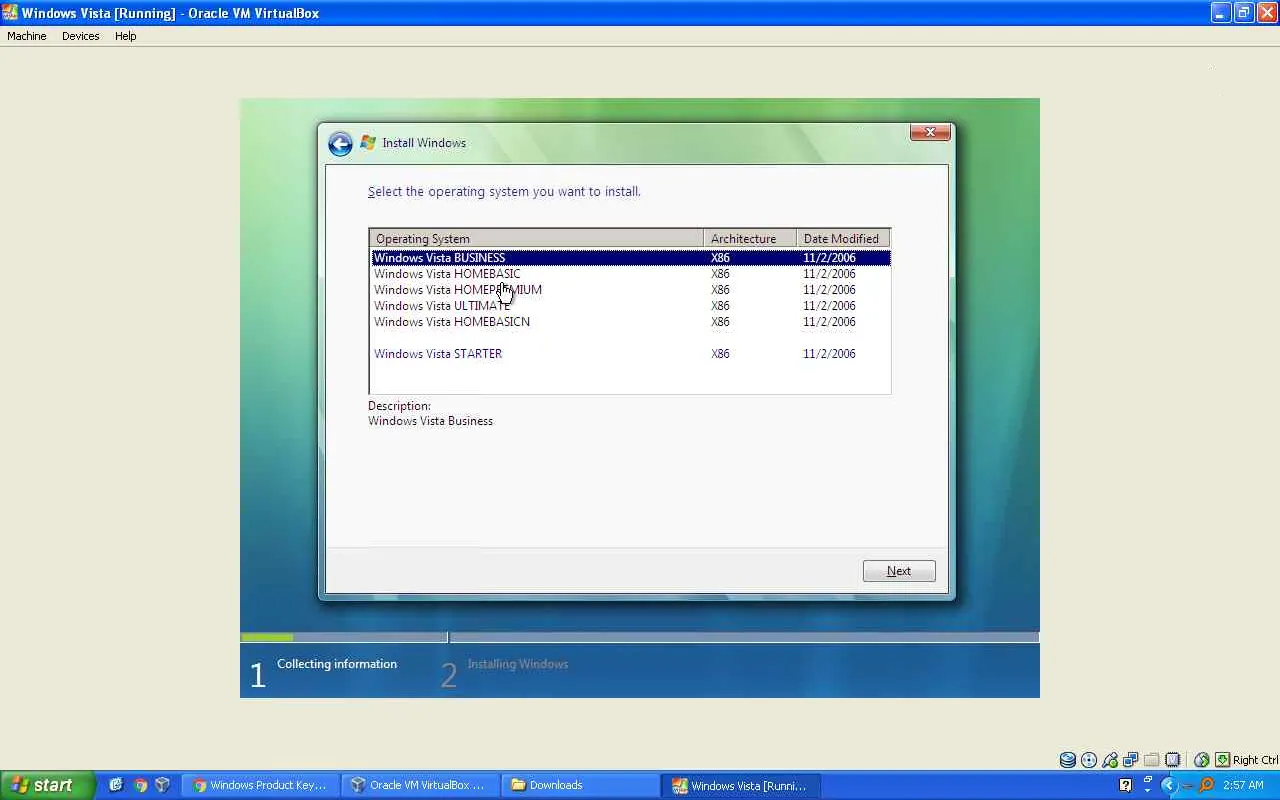1280x800 pixels.
Task: Click the Date Modified column header
Action: click(843, 239)
